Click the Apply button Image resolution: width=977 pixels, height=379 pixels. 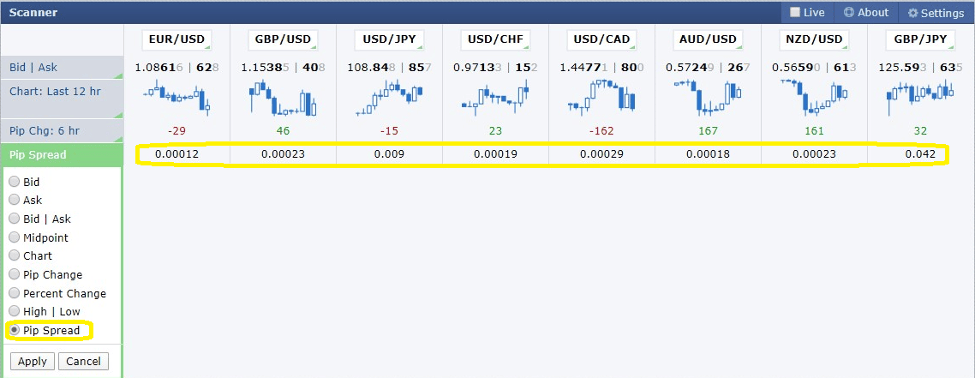pos(32,361)
